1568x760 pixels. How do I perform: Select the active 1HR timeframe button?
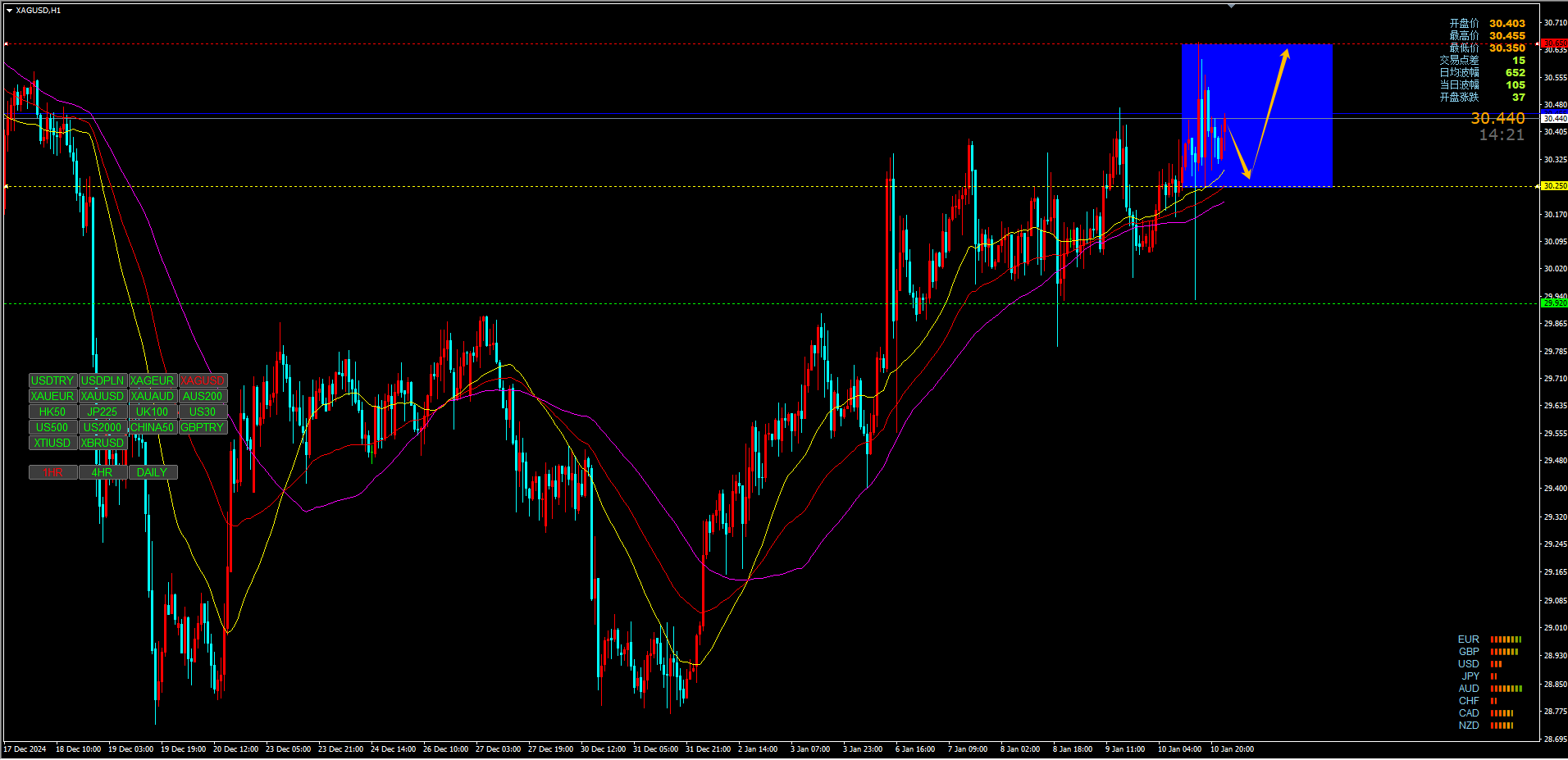tap(52, 472)
